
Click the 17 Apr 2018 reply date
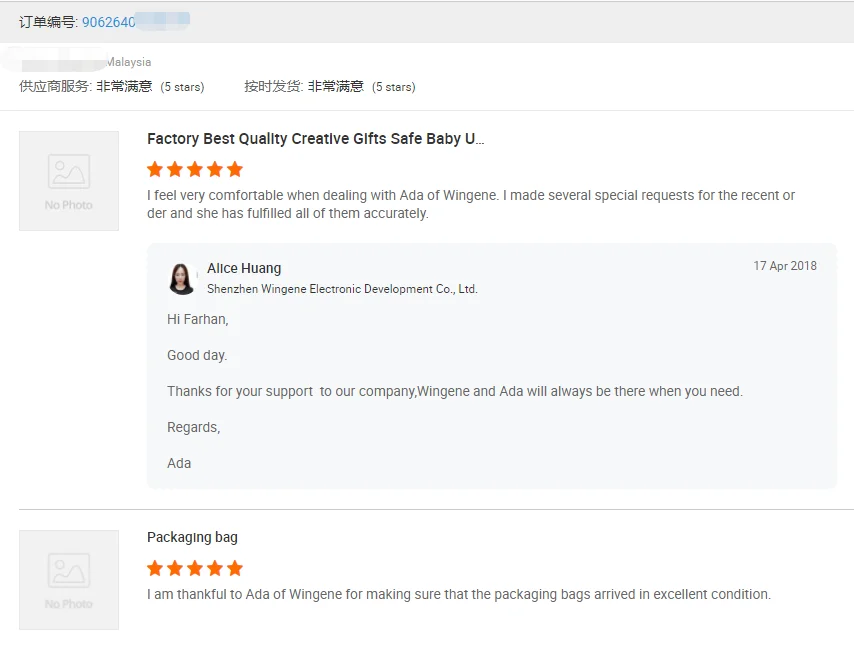coord(784,266)
